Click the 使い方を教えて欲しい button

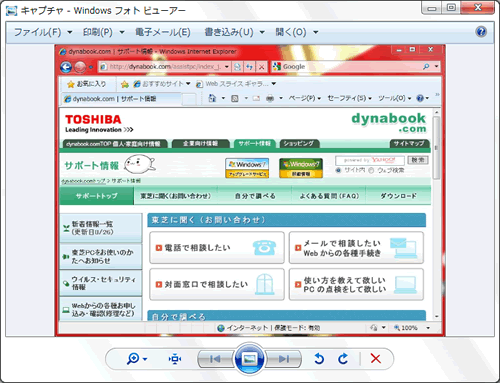coord(356,284)
